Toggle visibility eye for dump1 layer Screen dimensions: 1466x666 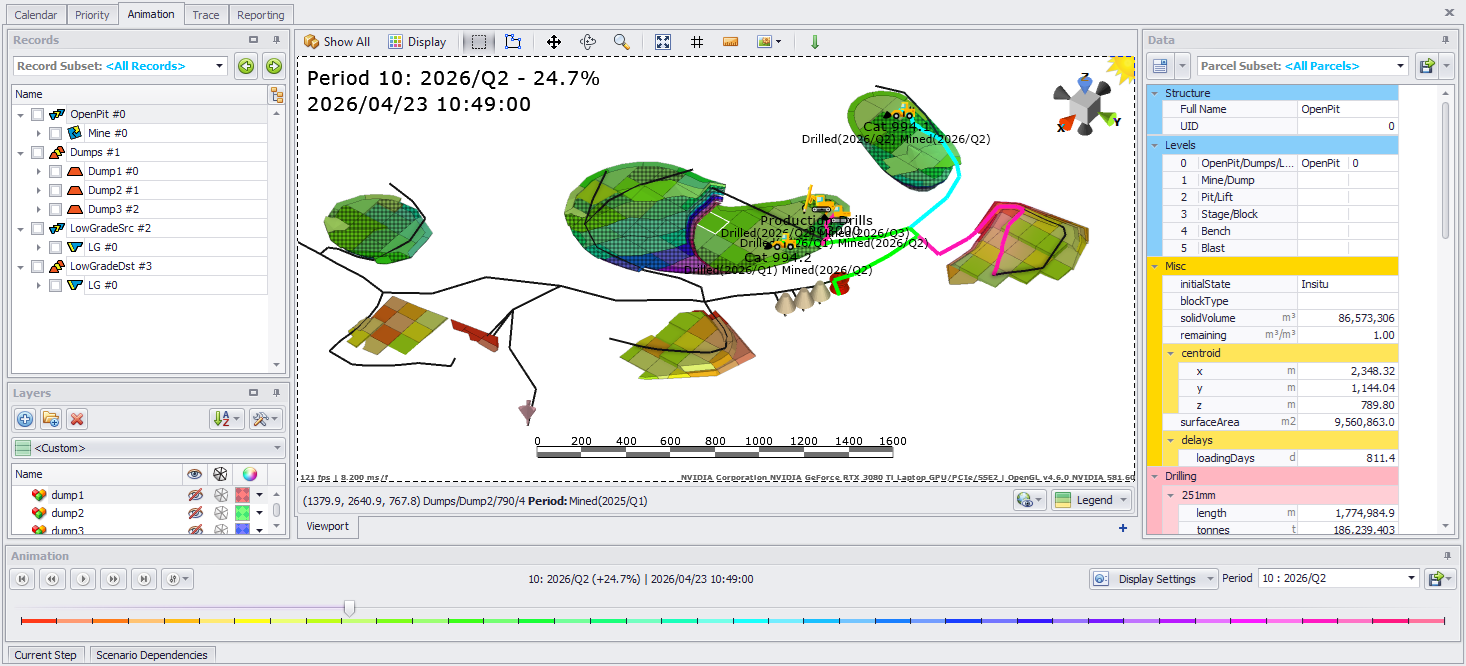click(195, 495)
